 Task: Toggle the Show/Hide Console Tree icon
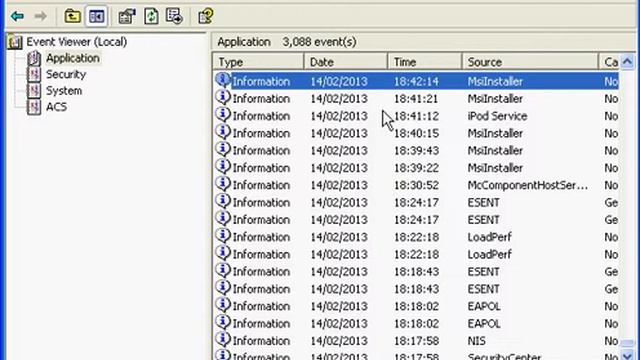coord(96,16)
